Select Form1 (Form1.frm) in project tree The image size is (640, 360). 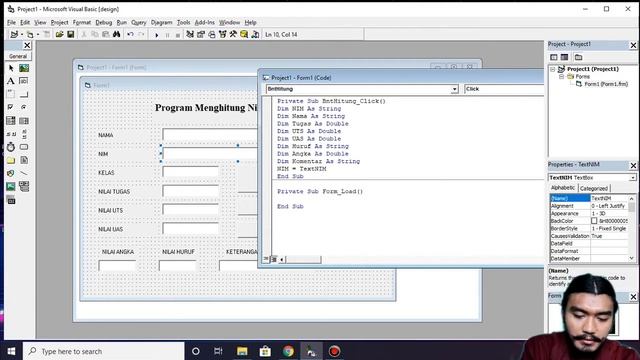click(x=606, y=84)
